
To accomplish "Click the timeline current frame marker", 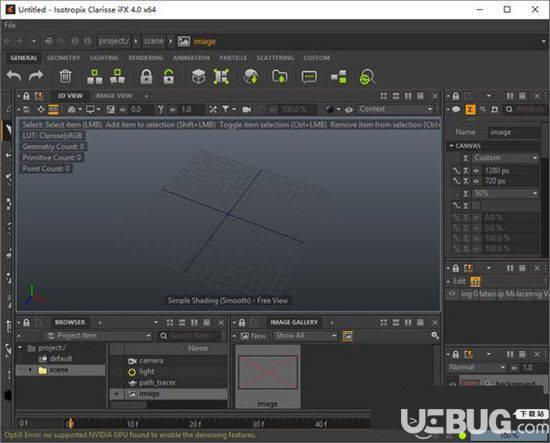I will pyautogui.click(x=70, y=424).
